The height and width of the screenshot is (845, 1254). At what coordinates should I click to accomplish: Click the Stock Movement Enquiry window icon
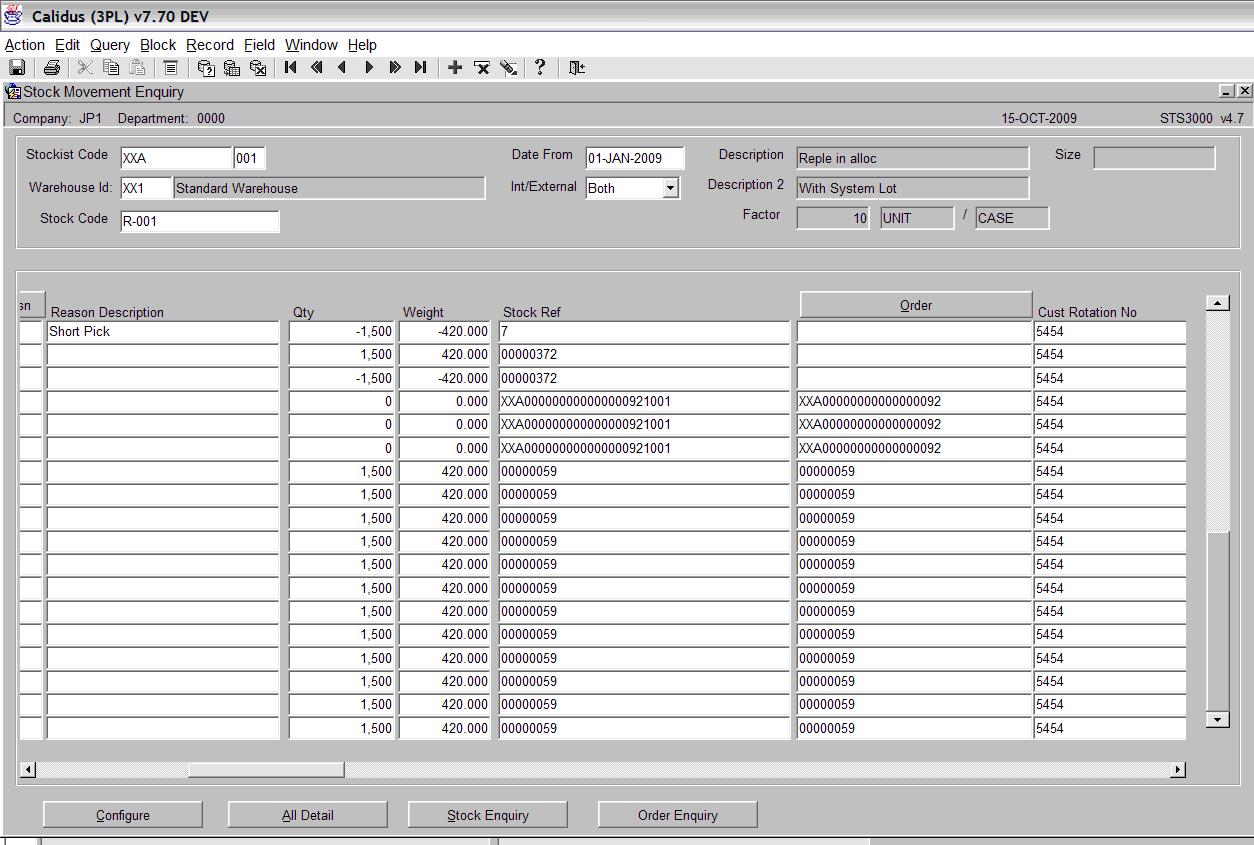tap(13, 92)
